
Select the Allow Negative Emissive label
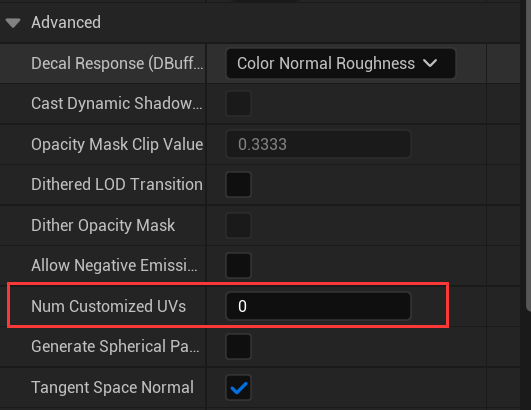click(114, 265)
